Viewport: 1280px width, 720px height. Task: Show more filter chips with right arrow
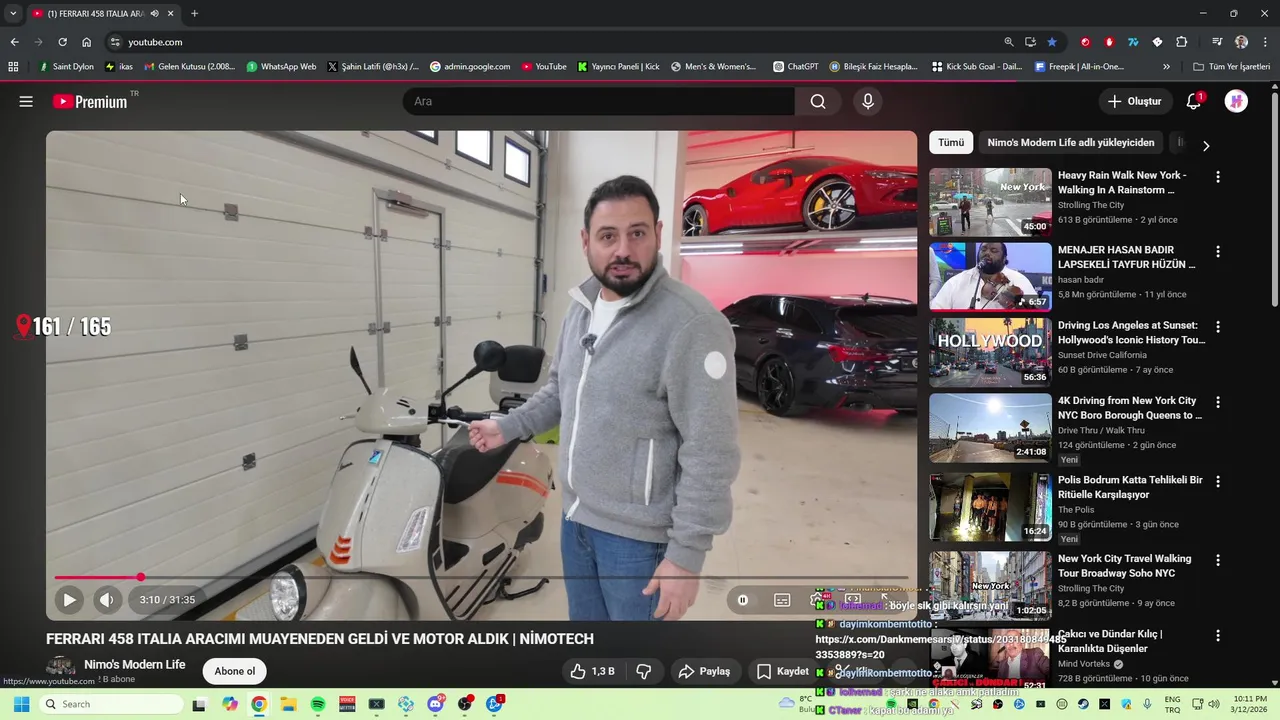pos(1206,145)
